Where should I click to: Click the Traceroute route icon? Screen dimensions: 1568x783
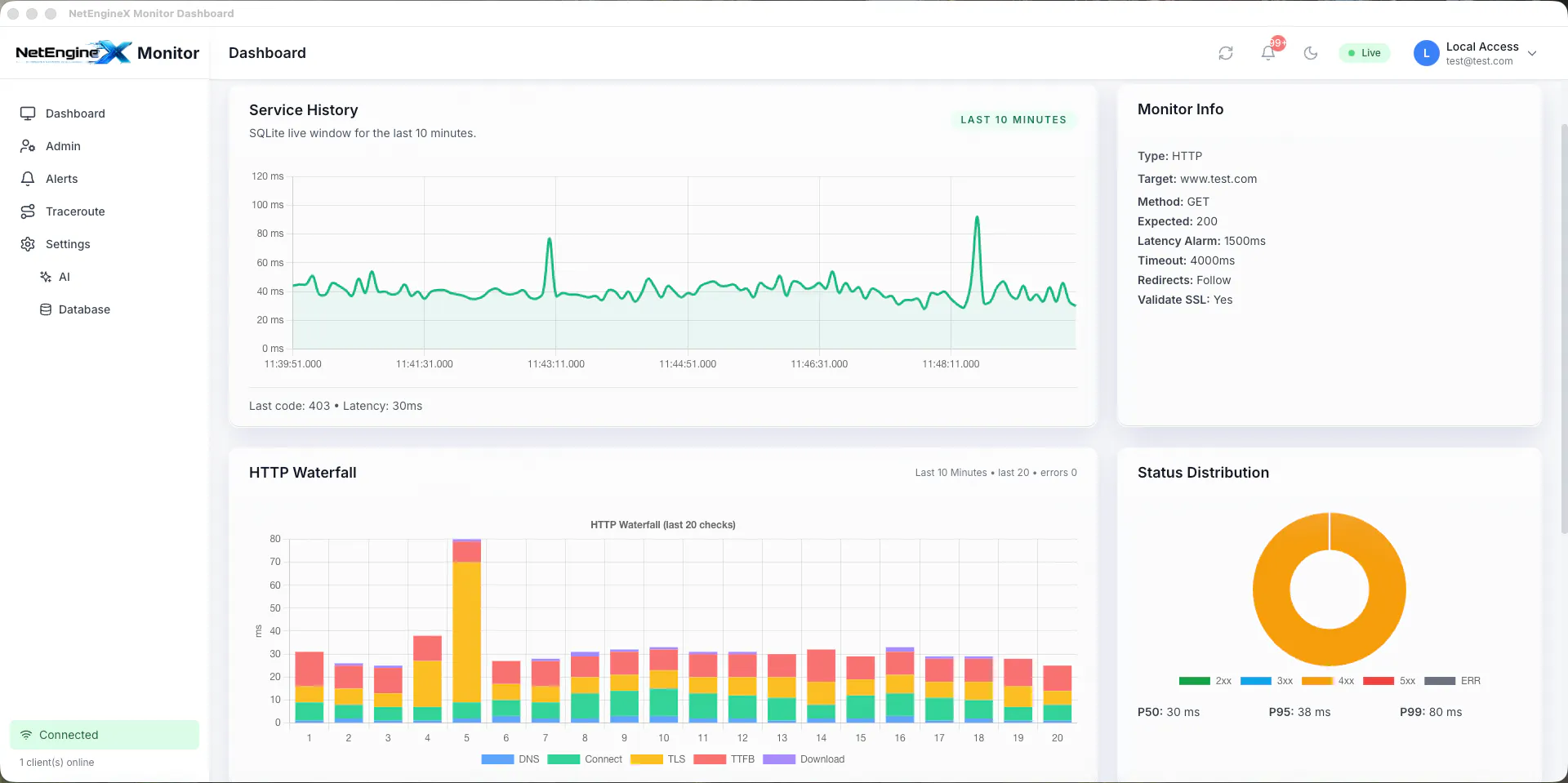coord(28,211)
